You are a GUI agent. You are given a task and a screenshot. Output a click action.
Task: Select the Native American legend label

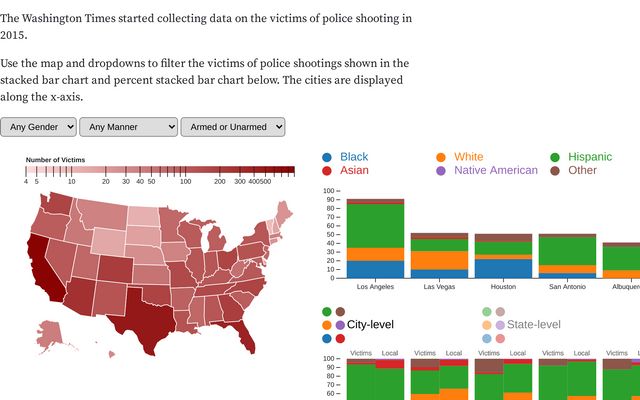(x=496, y=170)
